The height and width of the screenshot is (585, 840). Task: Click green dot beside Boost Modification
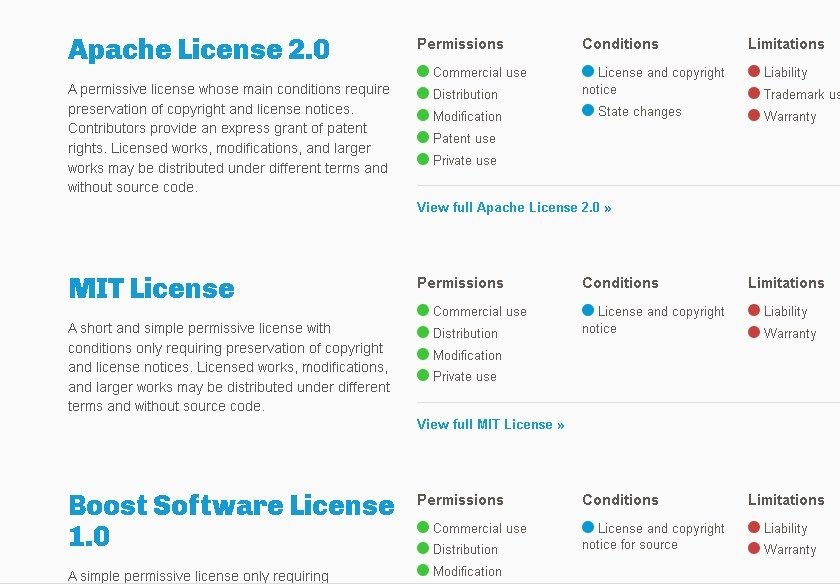tap(423, 570)
